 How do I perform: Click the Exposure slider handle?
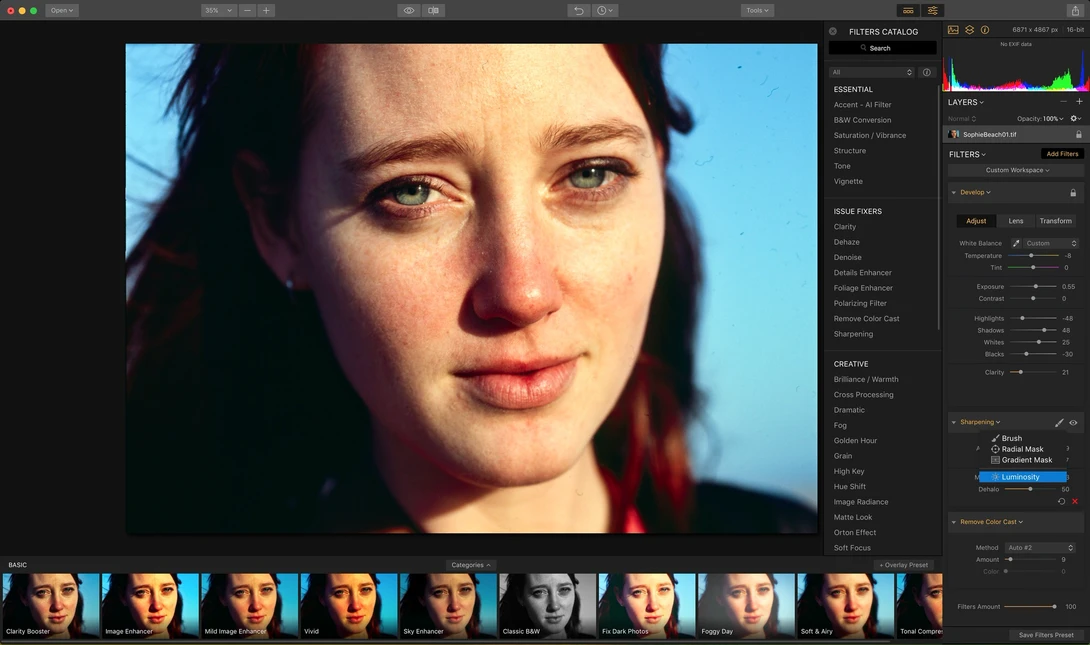(1035, 286)
